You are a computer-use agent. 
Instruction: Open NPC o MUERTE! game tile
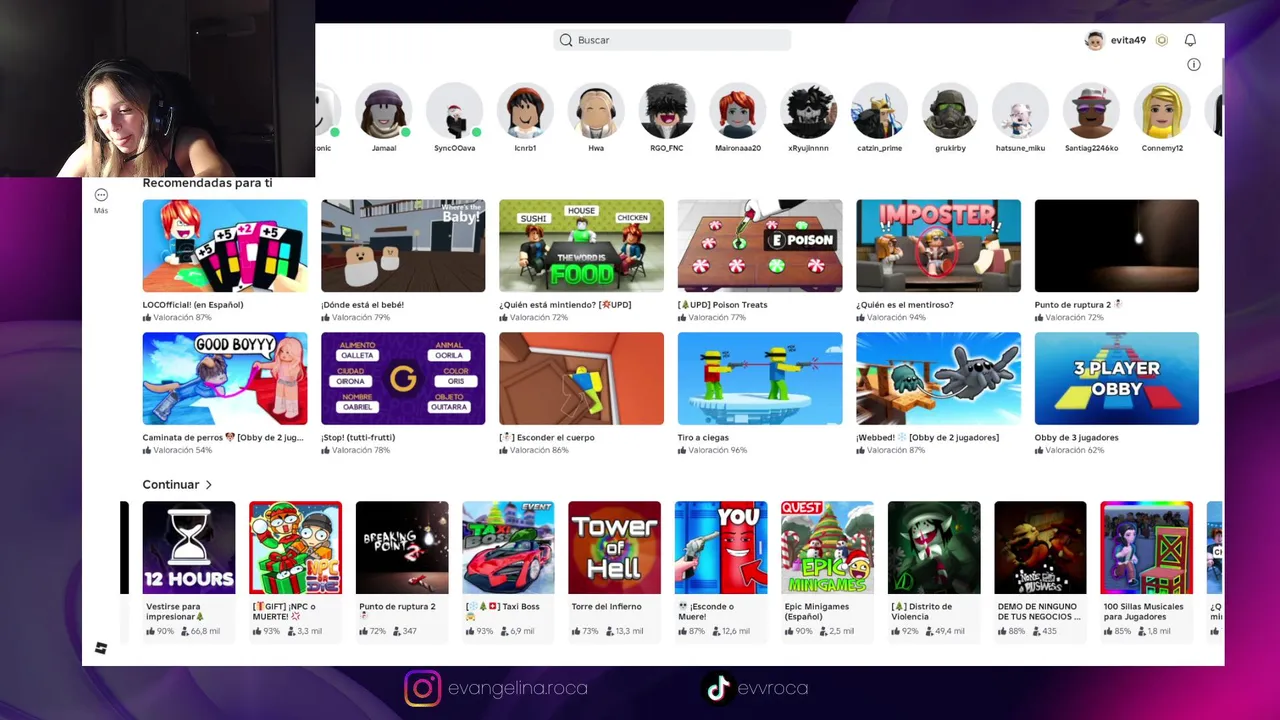coord(295,548)
